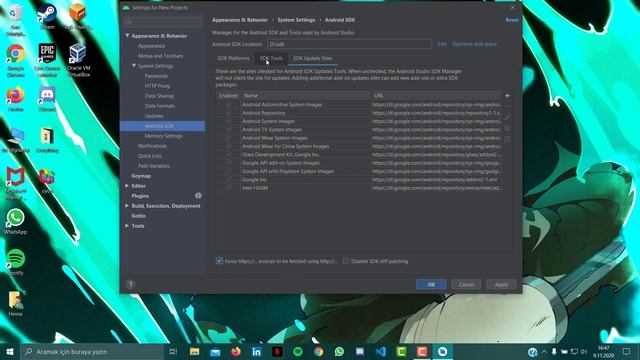Click Optimize disk space link

point(475,44)
